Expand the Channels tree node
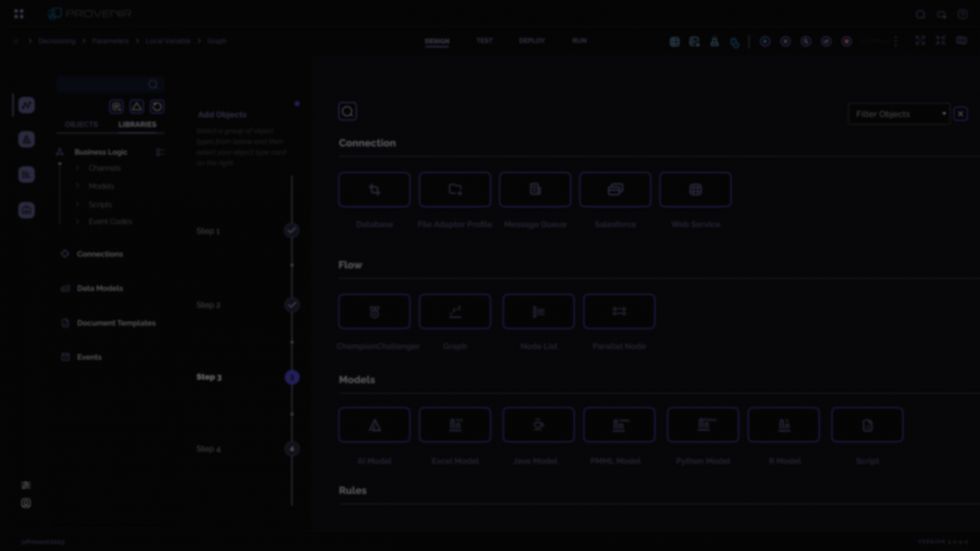This screenshot has height=551, width=980. click(78, 168)
